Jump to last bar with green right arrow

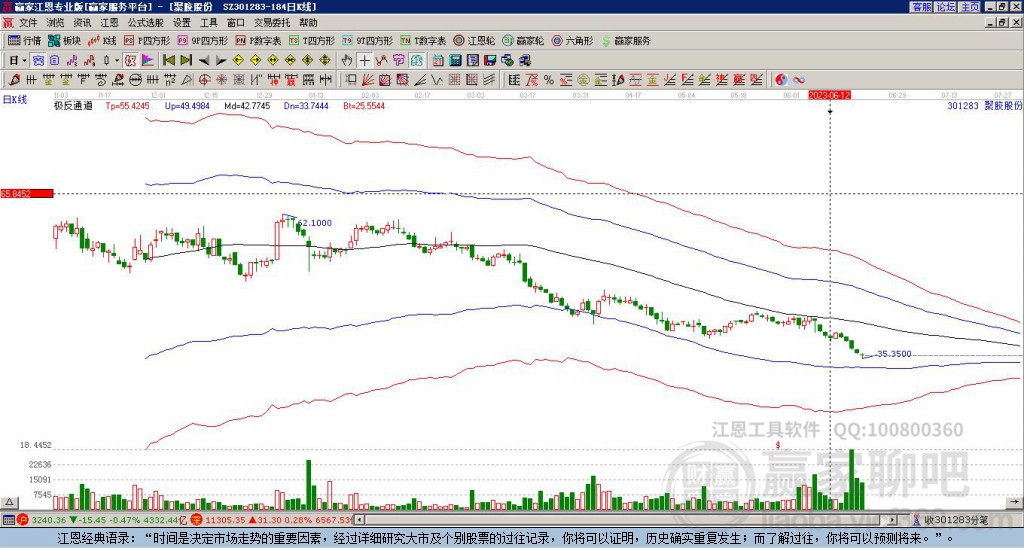coord(186,61)
